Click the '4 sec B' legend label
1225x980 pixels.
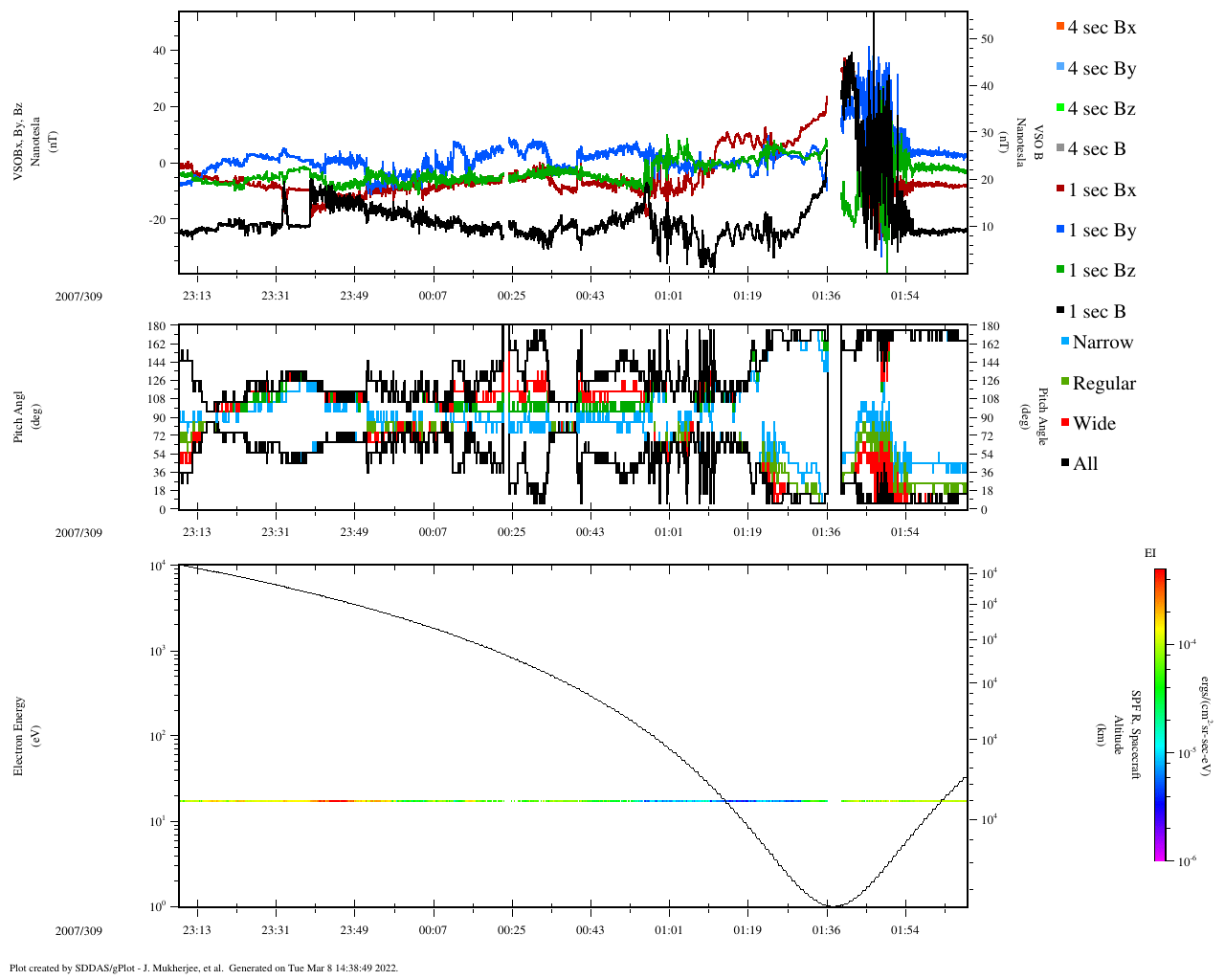click(1098, 148)
